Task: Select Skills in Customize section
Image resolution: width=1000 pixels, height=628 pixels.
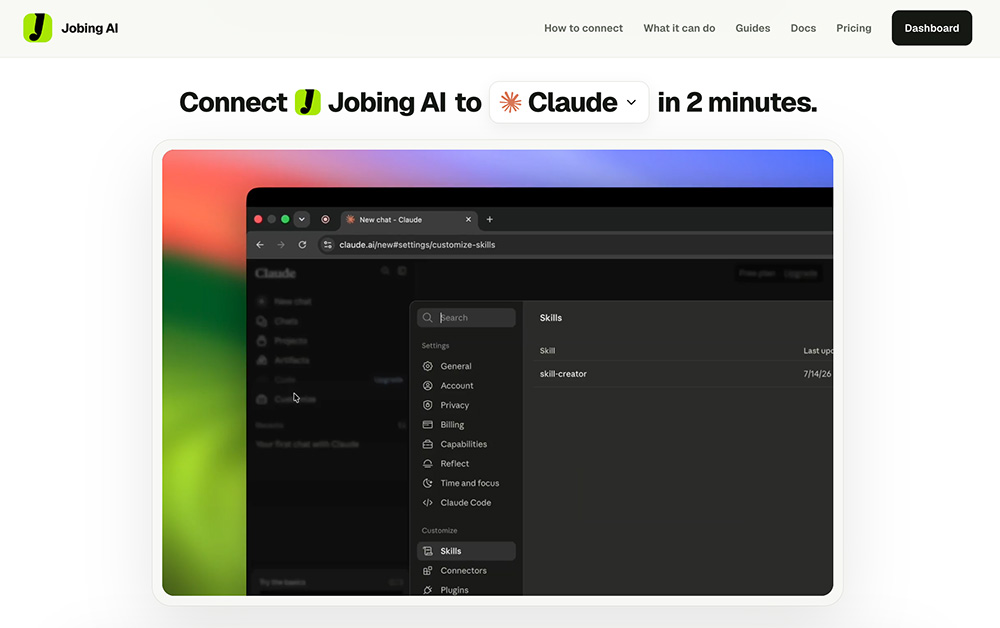Action: click(466, 551)
